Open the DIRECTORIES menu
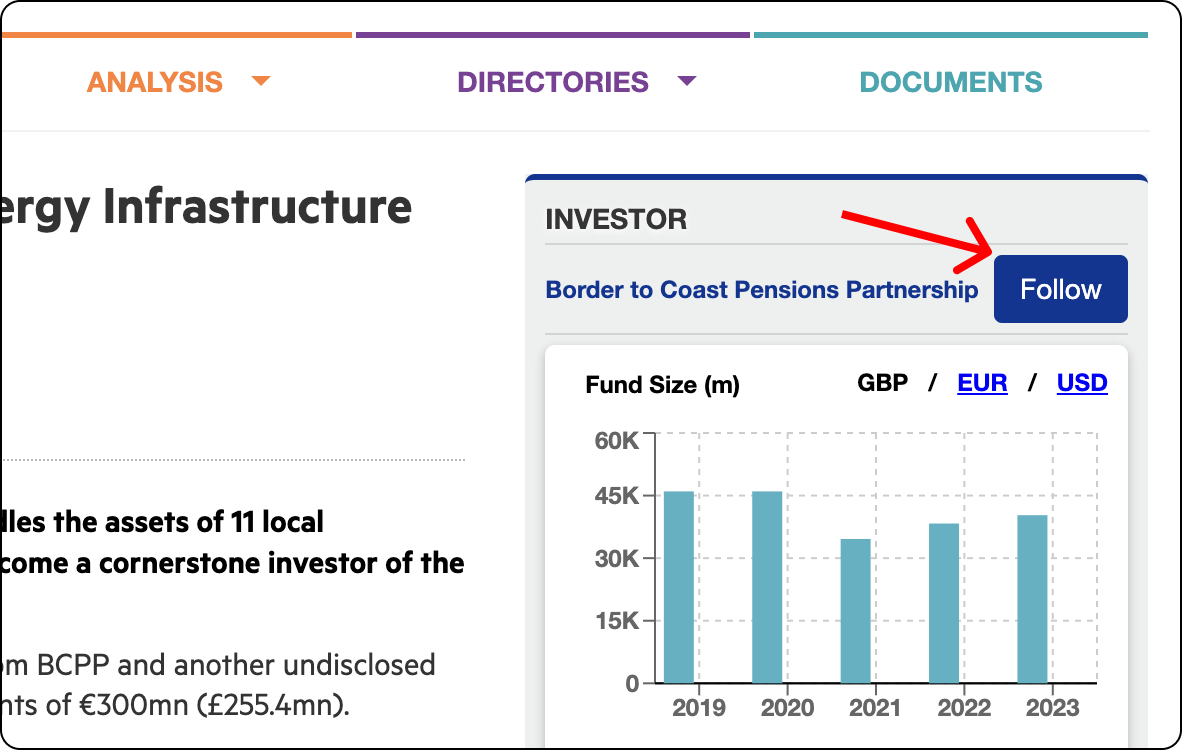The height and width of the screenshot is (750, 1182). [x=553, y=82]
